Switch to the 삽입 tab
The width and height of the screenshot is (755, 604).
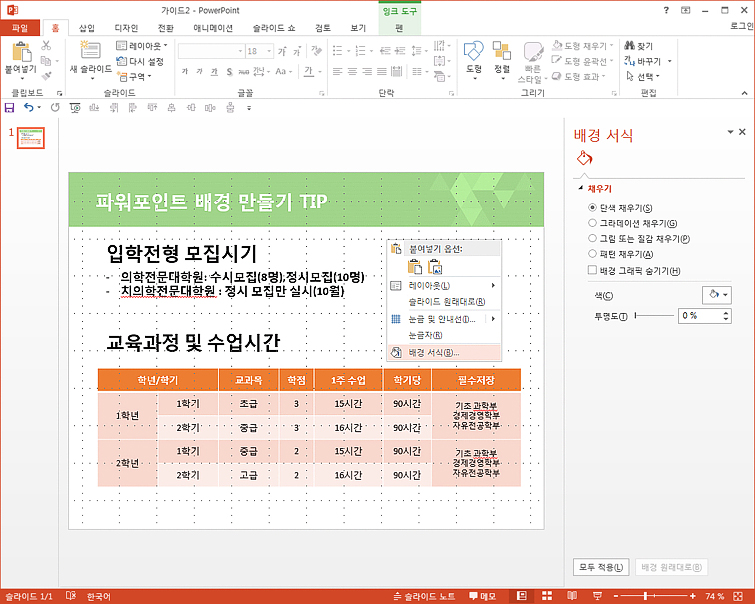tap(87, 28)
